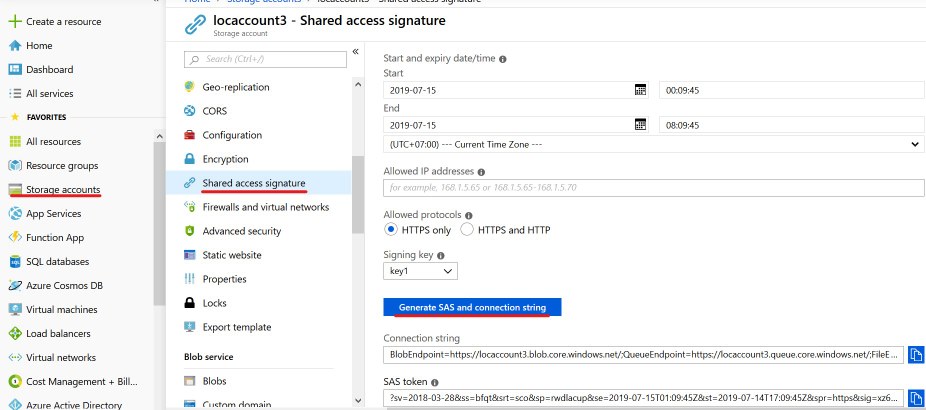Click the Function App lightning icon
The width and height of the screenshot is (926, 410).
click(15, 237)
